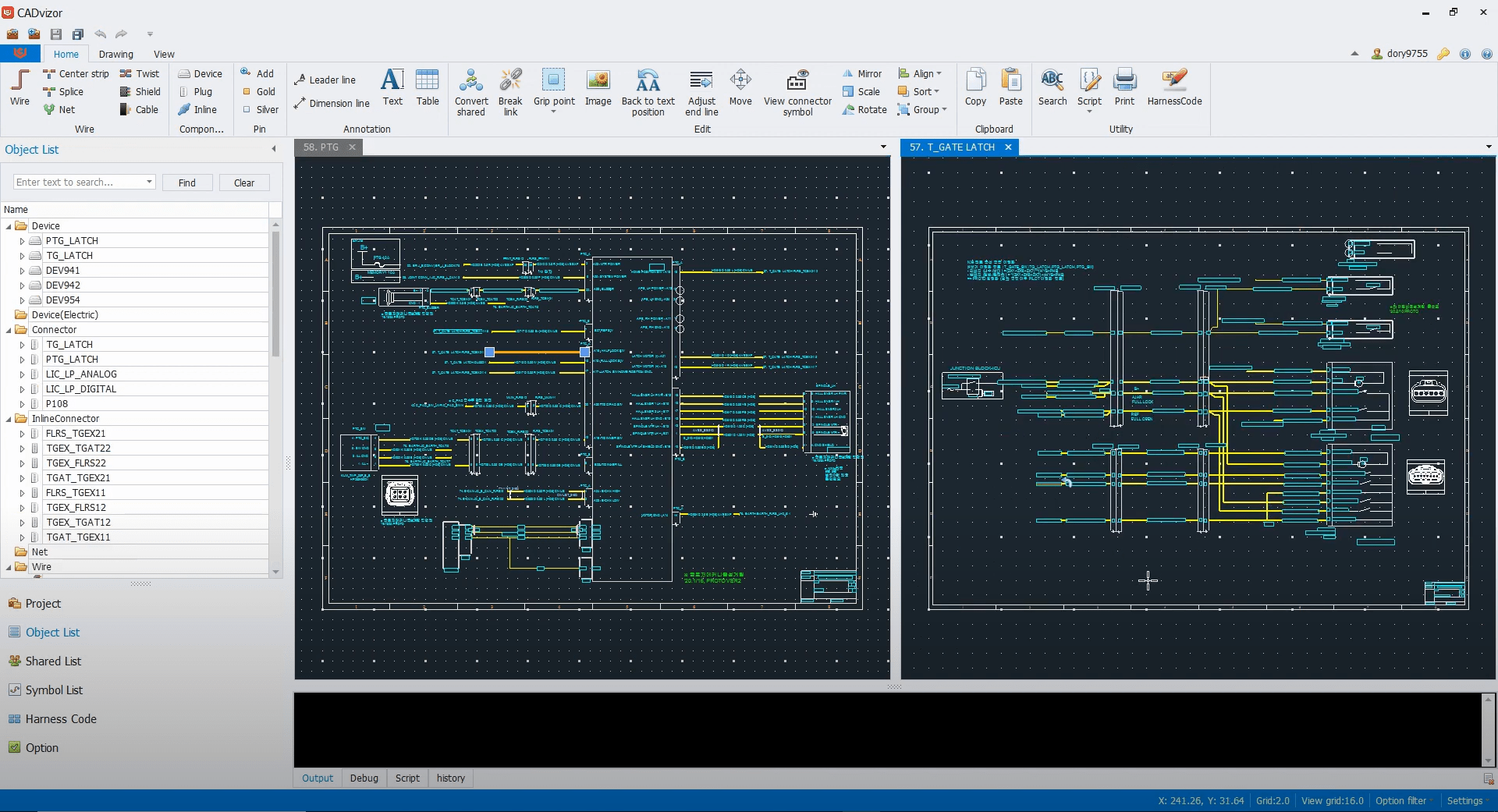Select the Twist wire tool
Screen dimensions: 1498x812
140,73
